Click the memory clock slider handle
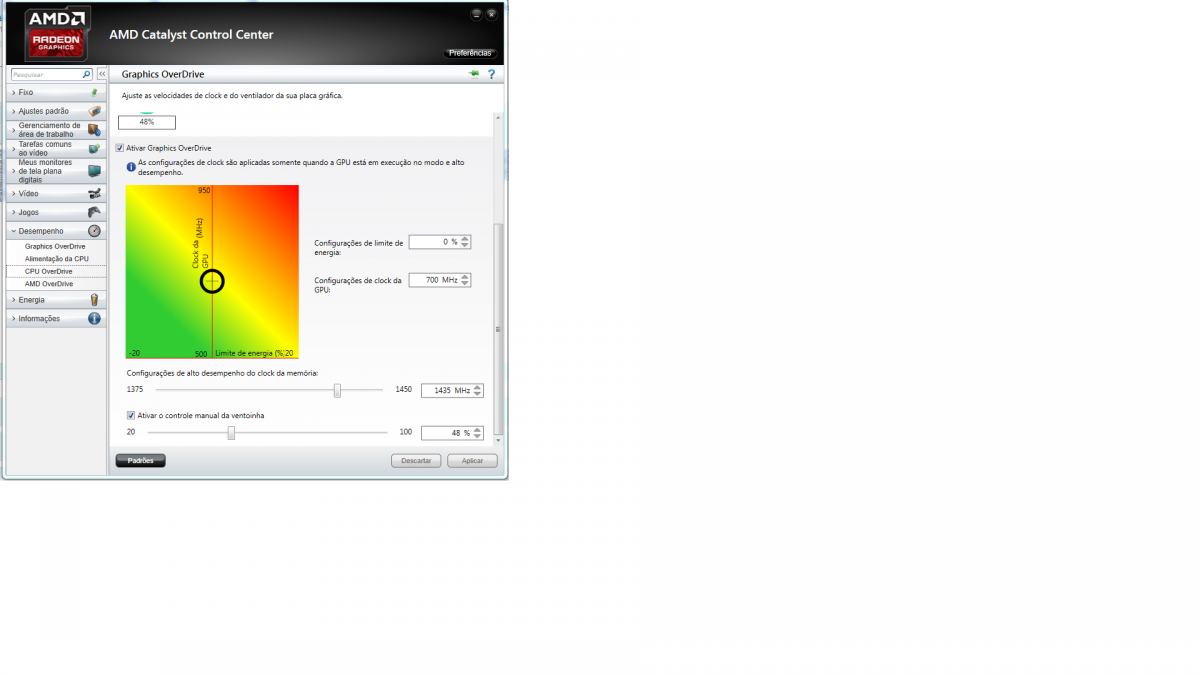Viewport: 1200px width, 675px height. tap(337, 390)
